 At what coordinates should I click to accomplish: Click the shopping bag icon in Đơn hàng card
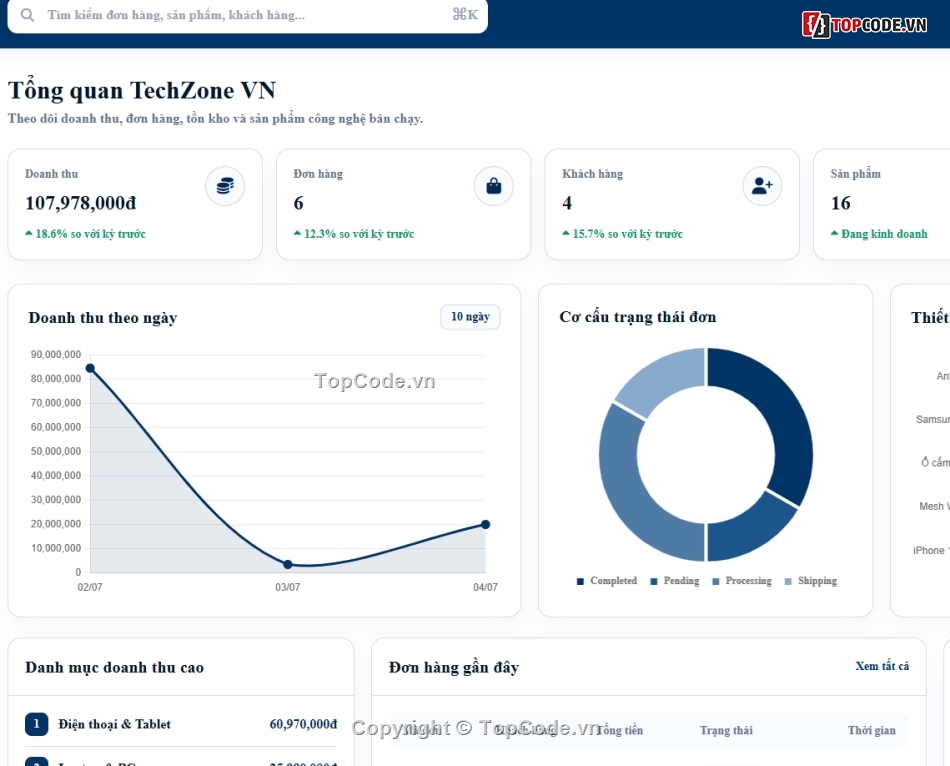point(494,186)
